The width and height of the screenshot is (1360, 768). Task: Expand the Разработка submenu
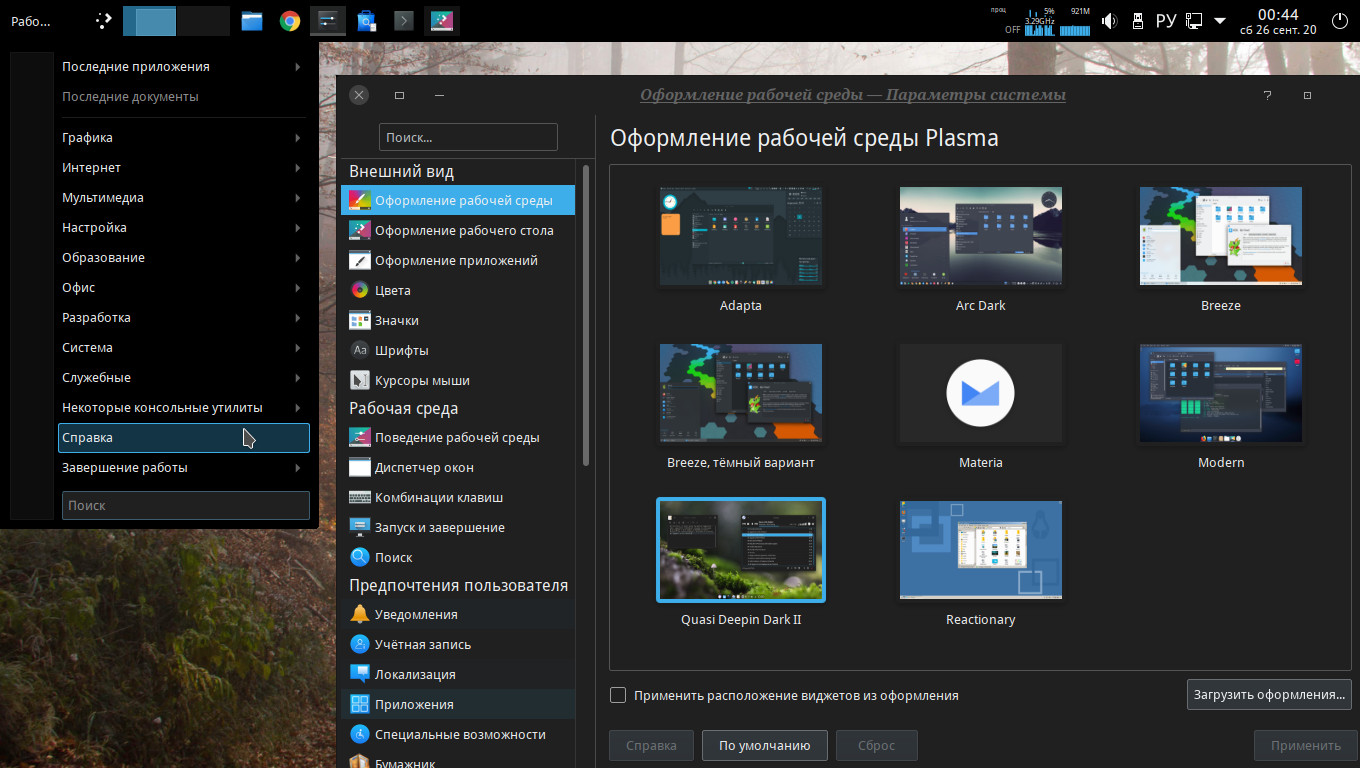pos(183,318)
